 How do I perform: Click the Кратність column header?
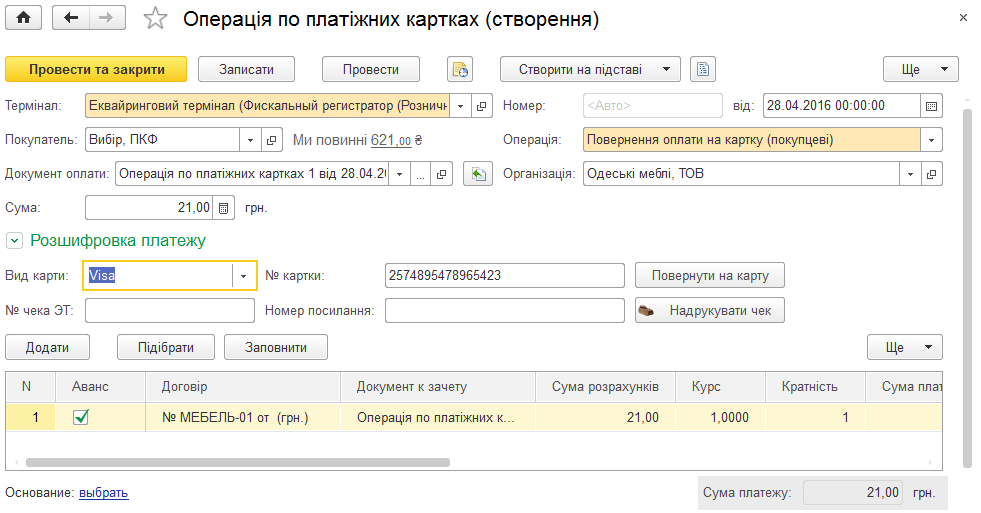(x=815, y=387)
